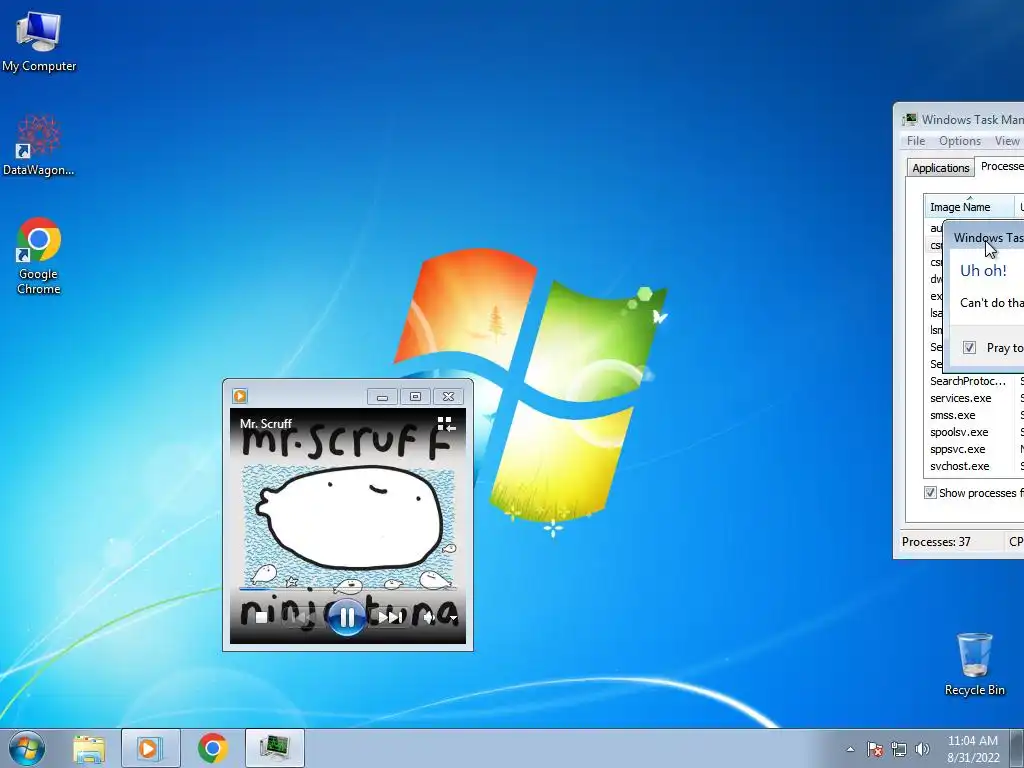The image size is (1024, 768).
Task: Select the sppsvc.exe process row
Action: [974, 449]
